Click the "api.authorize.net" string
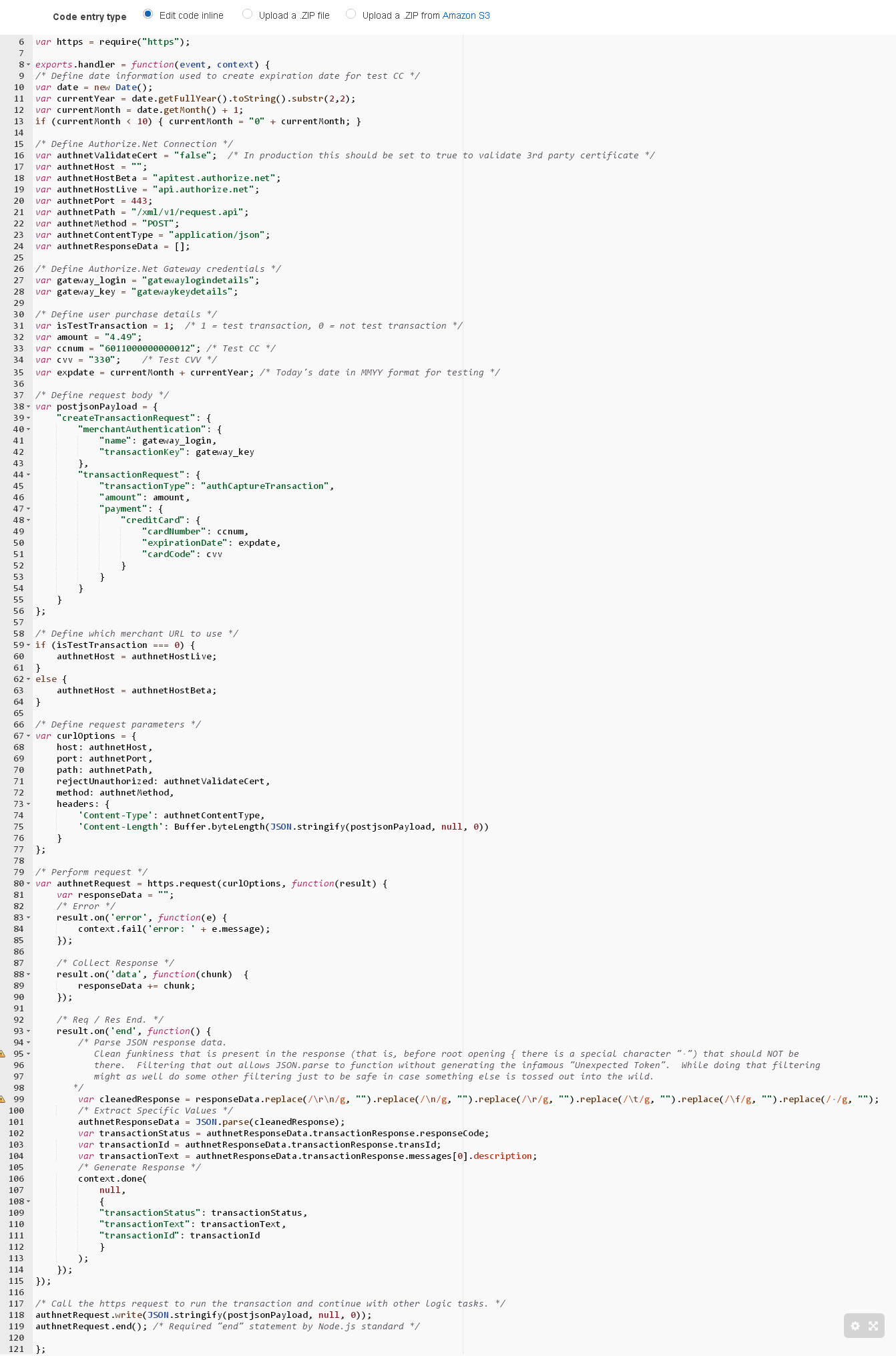 [204, 189]
